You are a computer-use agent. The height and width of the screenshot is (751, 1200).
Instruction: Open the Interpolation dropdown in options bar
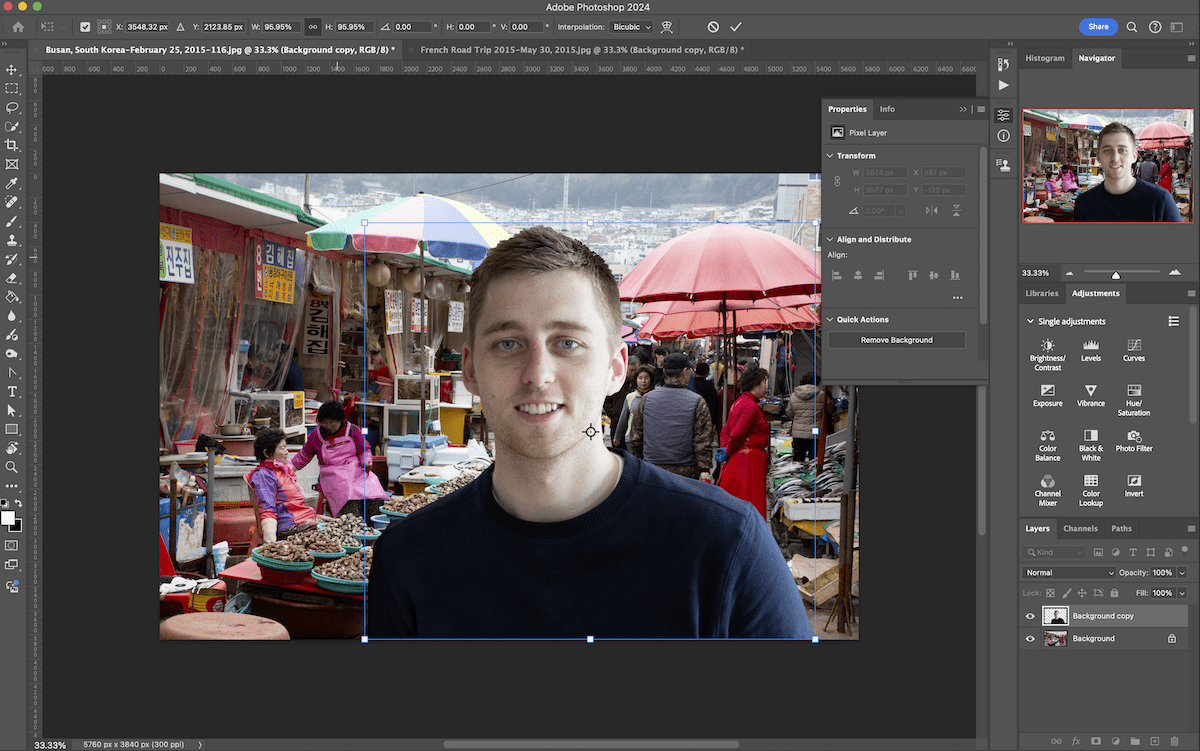coord(631,27)
